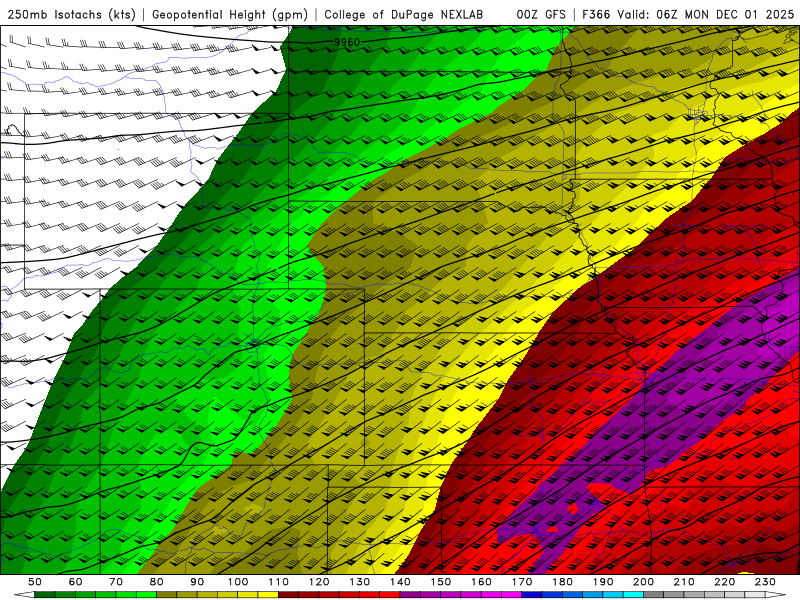Click the 180 value on the color scale
Viewport: 800px width, 600px height.
(x=562, y=582)
